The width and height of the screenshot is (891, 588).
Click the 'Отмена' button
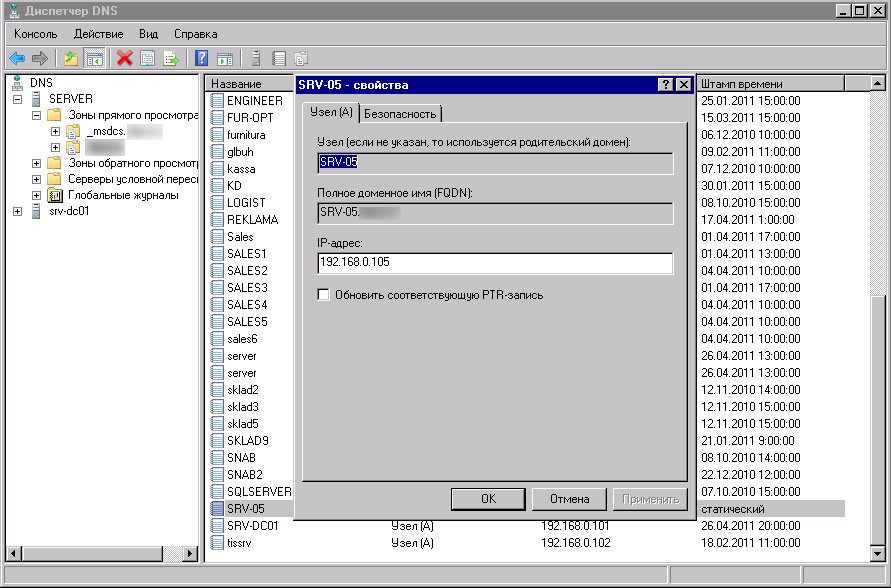(x=569, y=498)
